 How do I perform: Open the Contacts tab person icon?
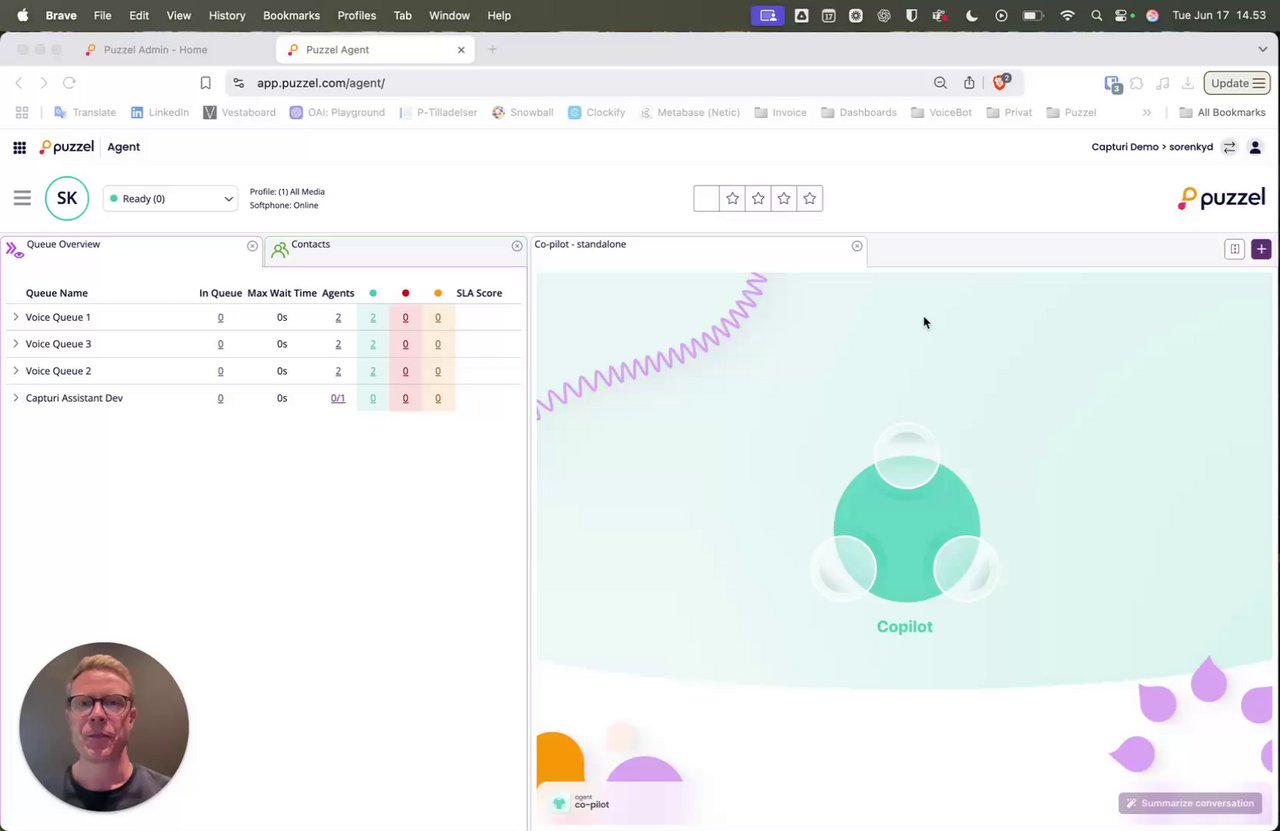pos(279,249)
